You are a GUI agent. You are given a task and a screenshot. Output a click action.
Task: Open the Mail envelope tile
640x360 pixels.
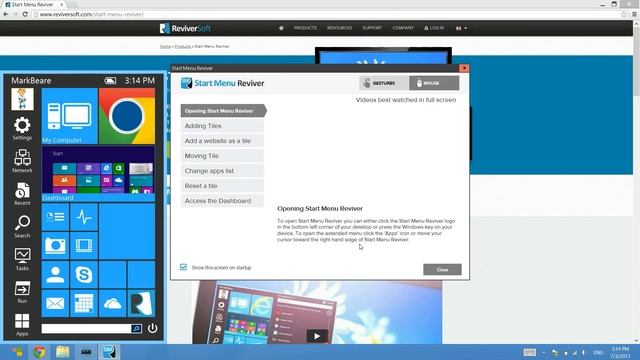click(x=55, y=303)
